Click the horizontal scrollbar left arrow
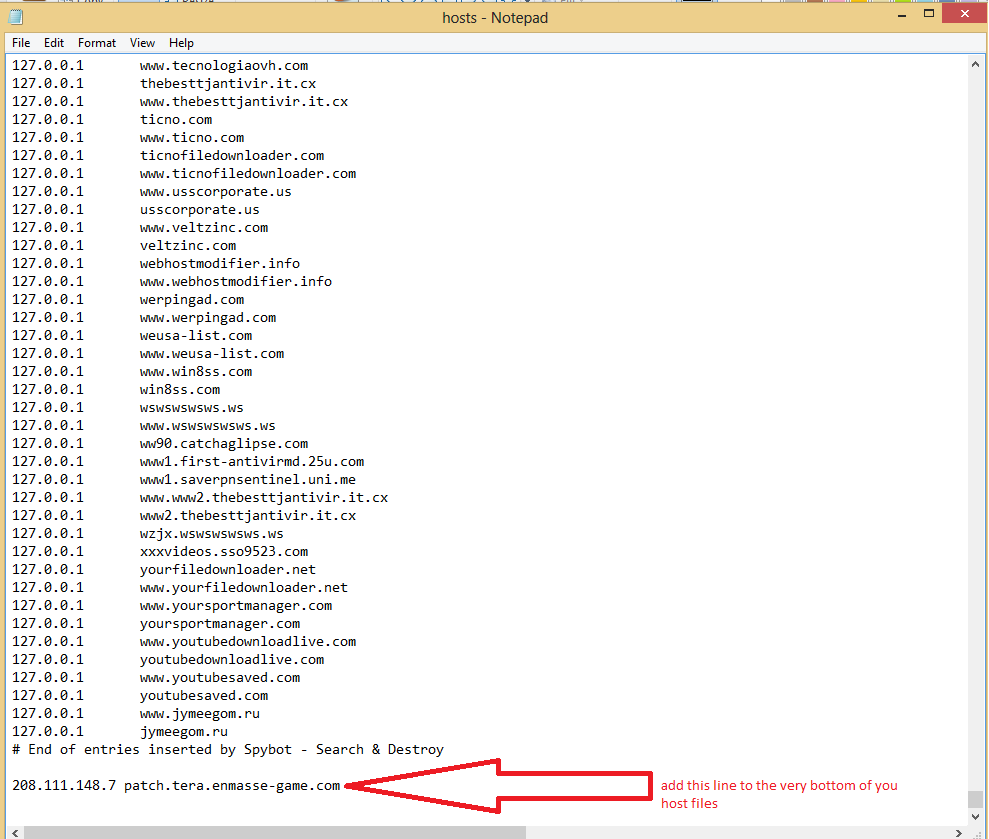 (x=15, y=833)
